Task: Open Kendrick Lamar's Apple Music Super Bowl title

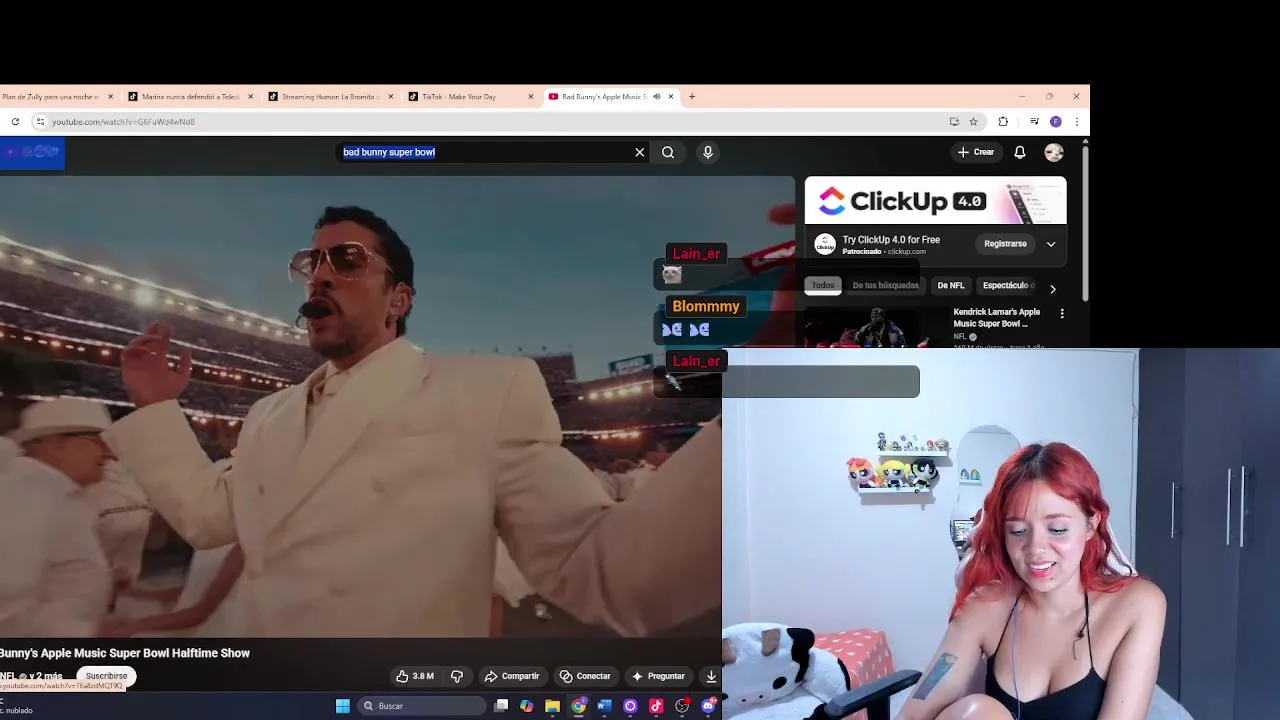Action: pos(997,318)
